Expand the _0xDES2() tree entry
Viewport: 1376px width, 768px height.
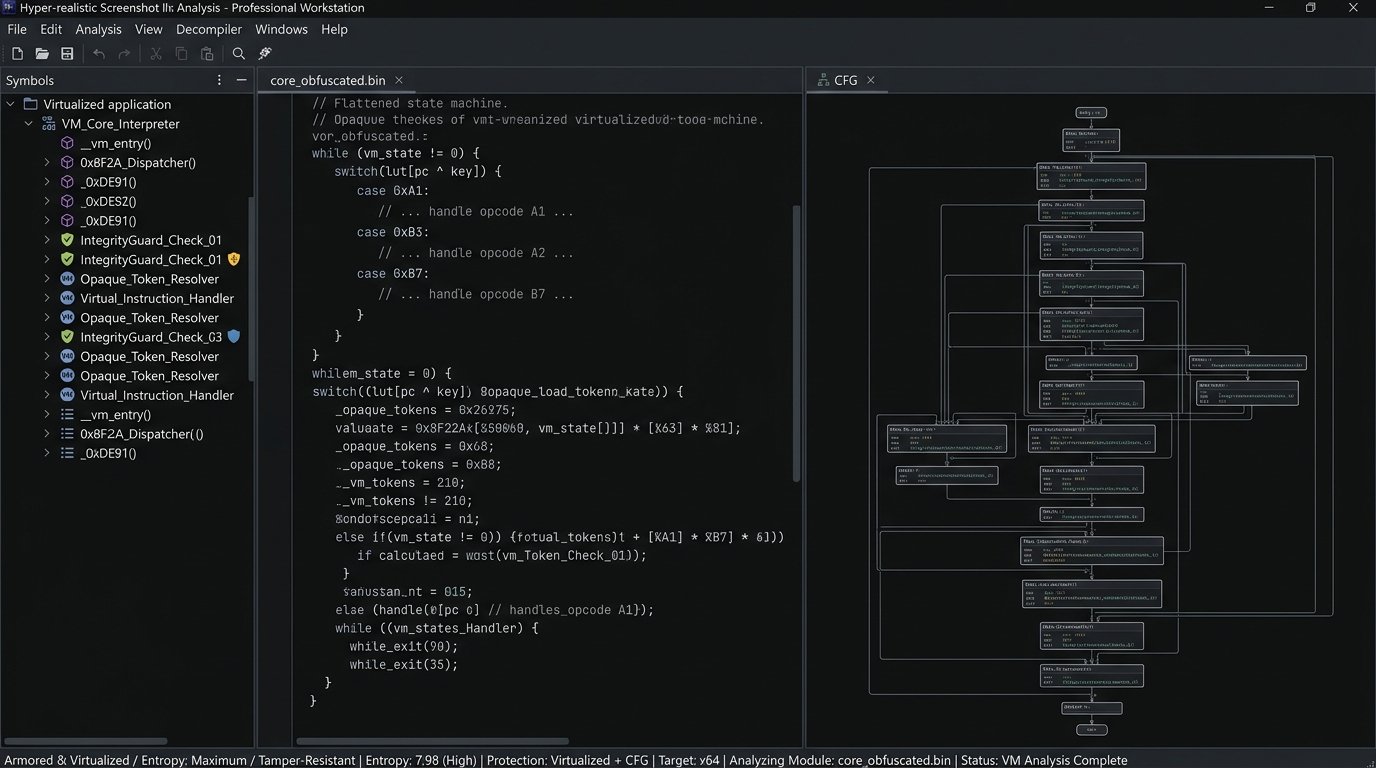47,201
